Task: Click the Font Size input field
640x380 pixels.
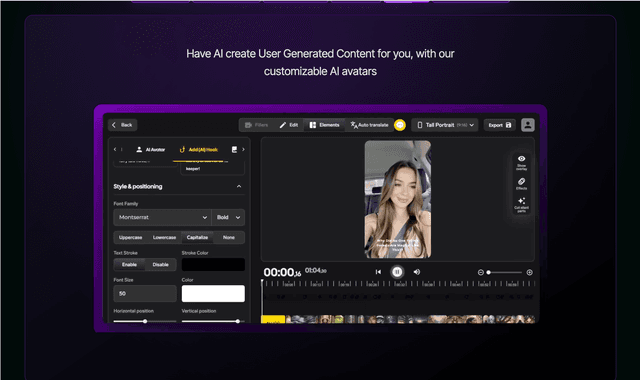Action: coord(145,293)
